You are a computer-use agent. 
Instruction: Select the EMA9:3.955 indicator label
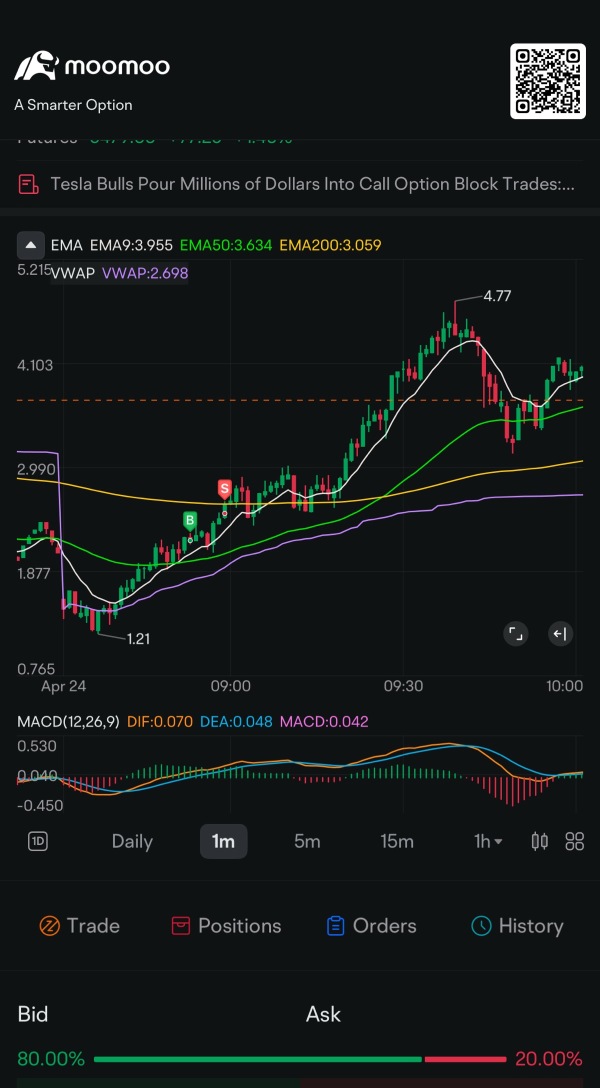click(132, 245)
